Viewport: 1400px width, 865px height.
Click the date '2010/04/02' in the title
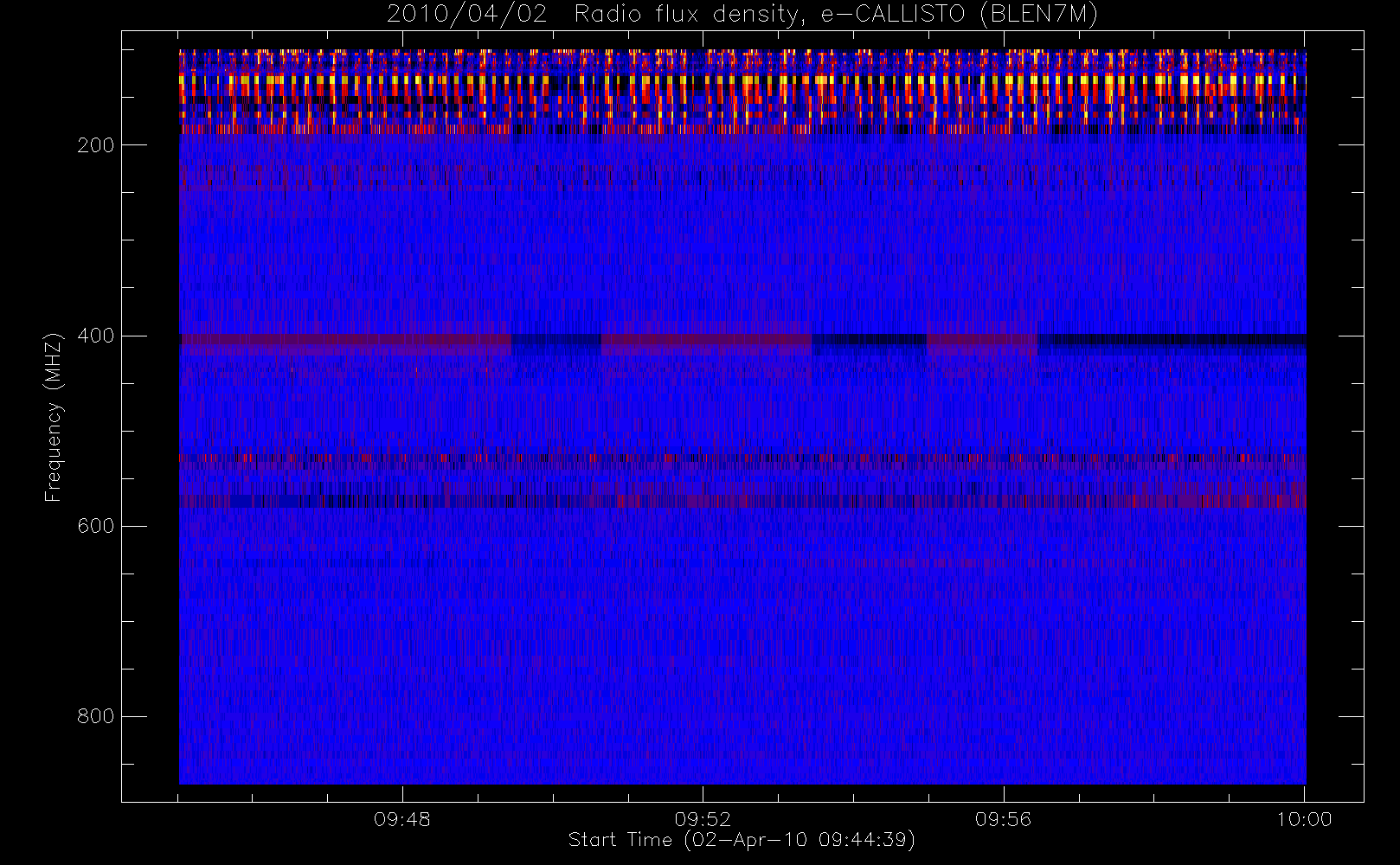[467, 15]
